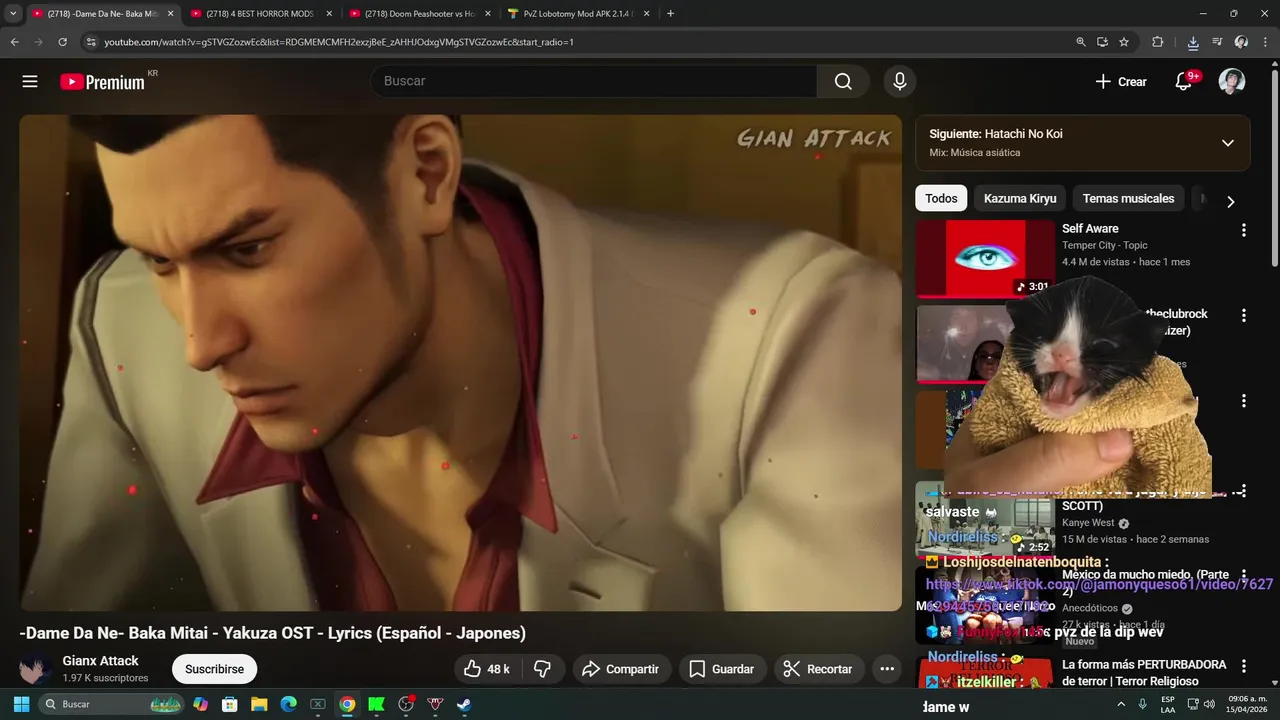1280x720 pixels.
Task: Click inside the Buscar search field
Action: click(594, 81)
